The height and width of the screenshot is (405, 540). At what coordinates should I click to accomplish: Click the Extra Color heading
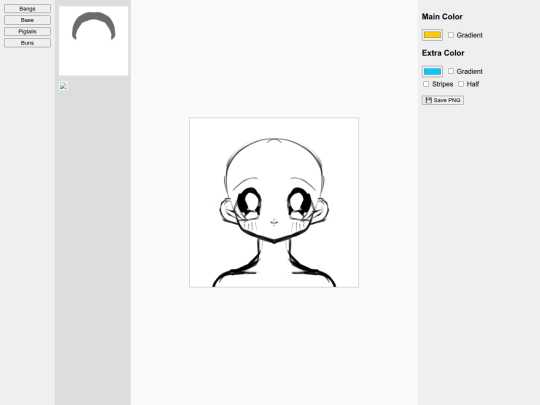[x=443, y=53]
